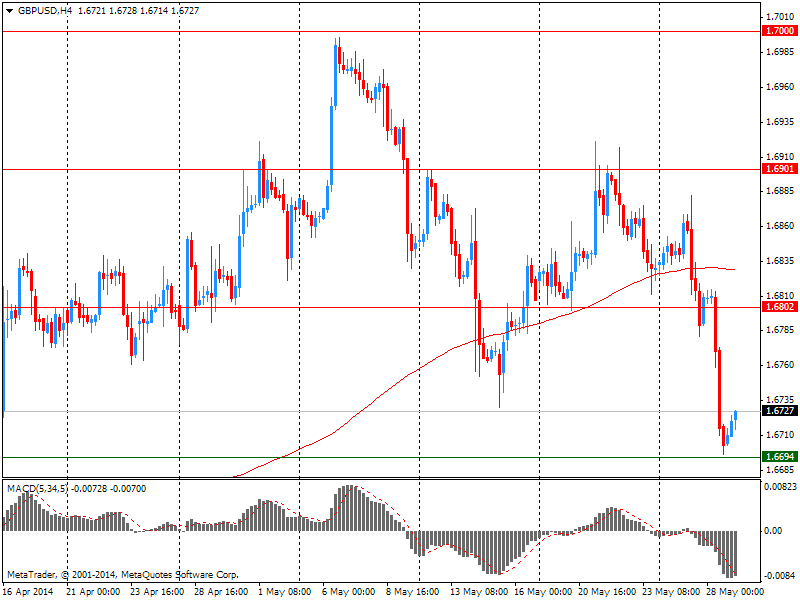800x600 pixels.
Task: Select the 23 Apr 16:00 time axis label
Action: pyautogui.click(x=157, y=592)
